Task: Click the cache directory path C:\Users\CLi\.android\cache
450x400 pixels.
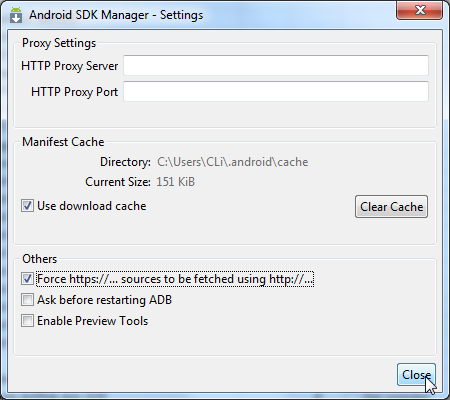Action: coord(233,162)
